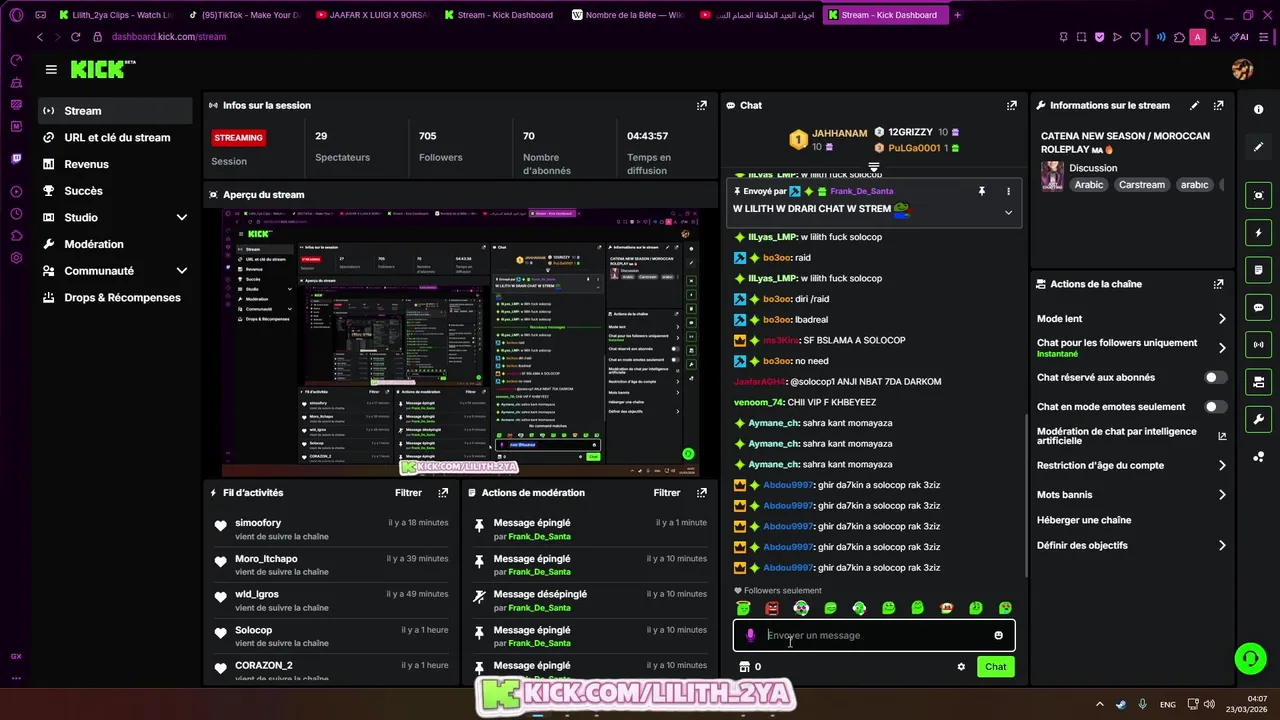Click Héberger une chaîne
Screen dimensions: 1280x720
pyautogui.click(x=1084, y=520)
